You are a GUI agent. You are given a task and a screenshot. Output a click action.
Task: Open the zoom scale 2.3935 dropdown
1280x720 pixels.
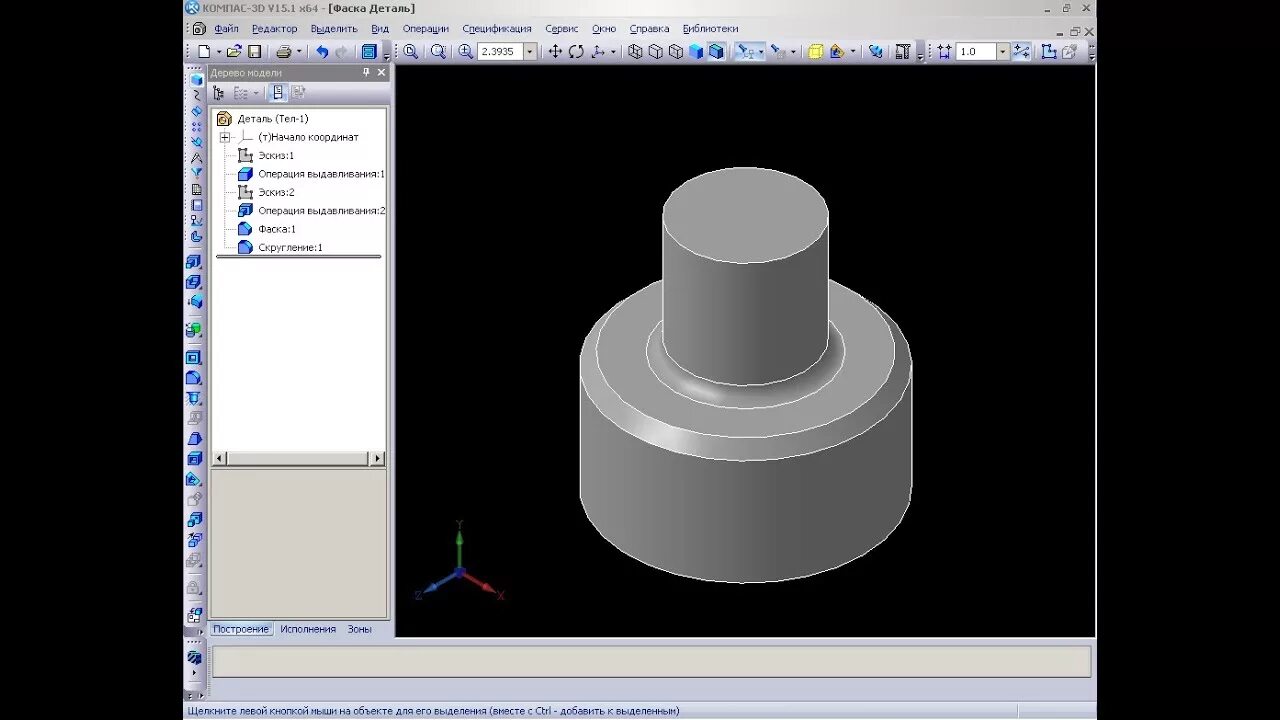[x=530, y=51]
